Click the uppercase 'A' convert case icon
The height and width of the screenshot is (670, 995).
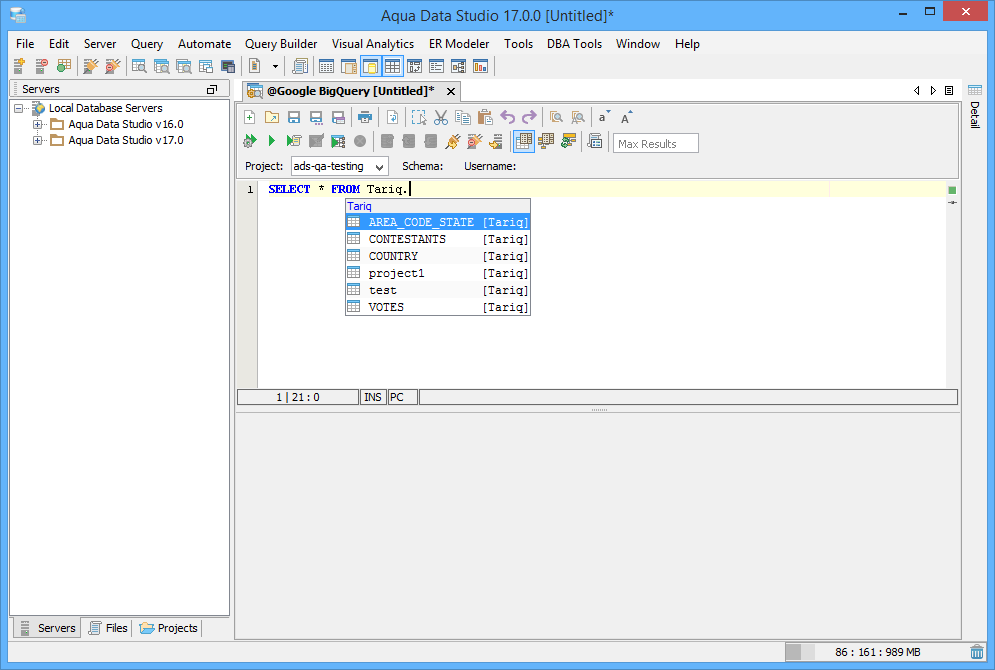(626, 117)
